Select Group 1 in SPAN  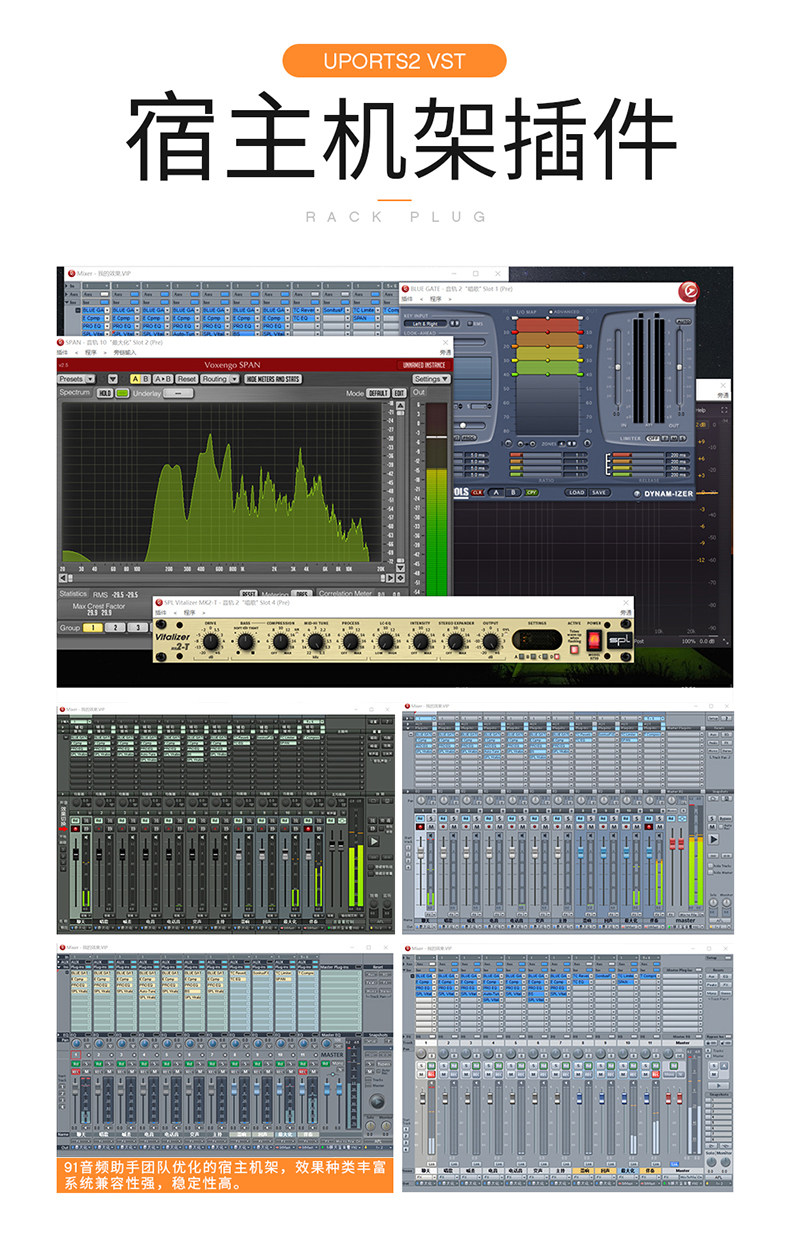pyautogui.click(x=92, y=627)
